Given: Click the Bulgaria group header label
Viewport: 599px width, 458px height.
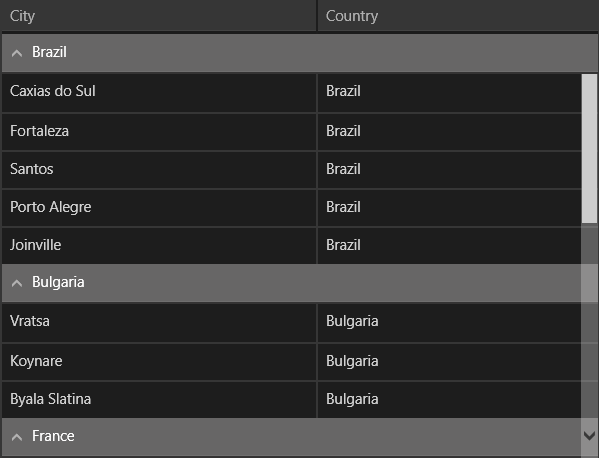Looking at the screenshot, I should [58, 282].
